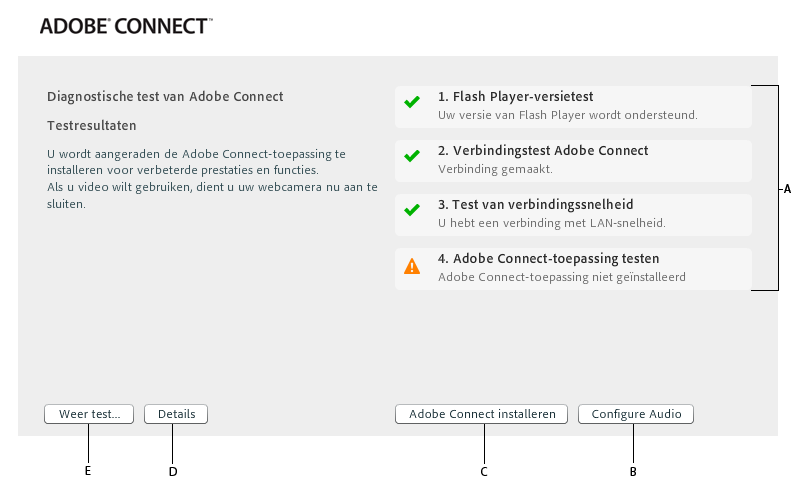Click the orange warning triangle icon
The height and width of the screenshot is (481, 795).
(411, 266)
